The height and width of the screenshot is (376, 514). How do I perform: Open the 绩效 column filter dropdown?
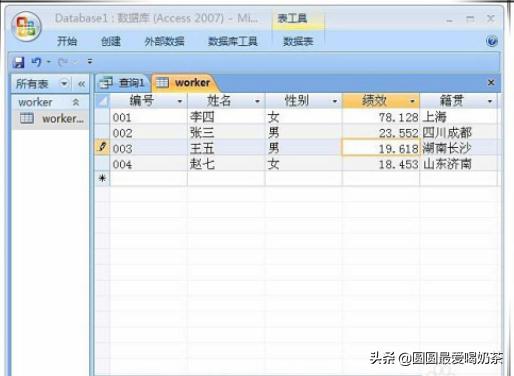tap(413, 101)
